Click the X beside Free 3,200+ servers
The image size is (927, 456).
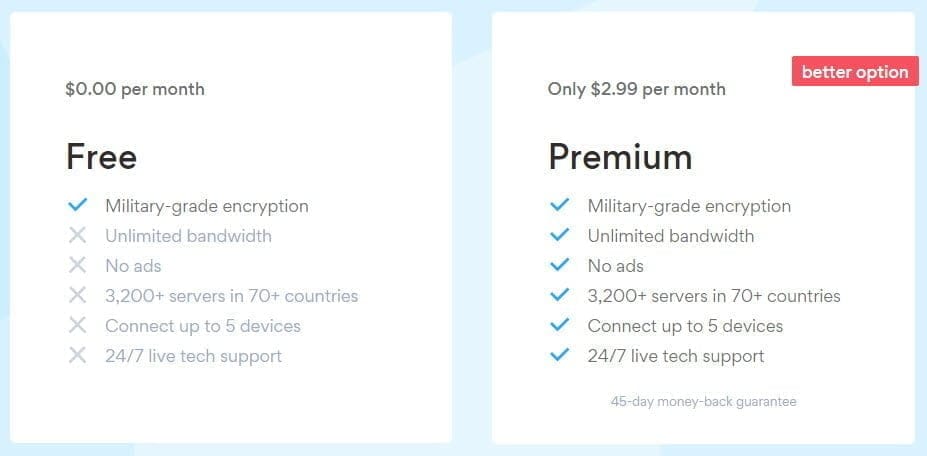click(x=78, y=296)
